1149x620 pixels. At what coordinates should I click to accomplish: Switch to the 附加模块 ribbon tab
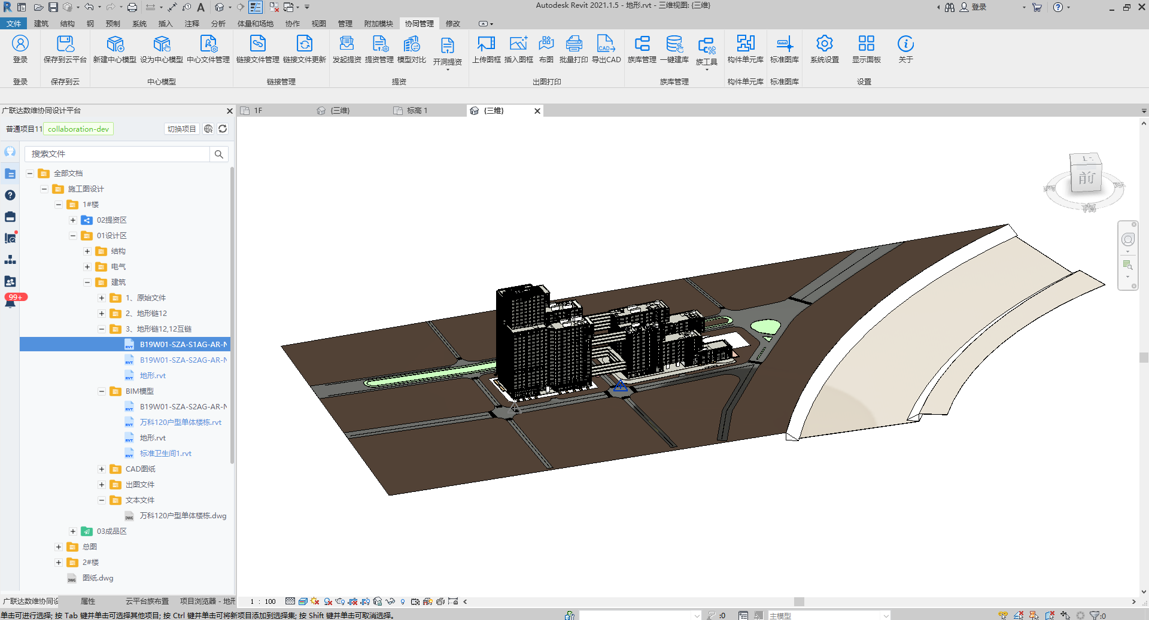click(378, 23)
